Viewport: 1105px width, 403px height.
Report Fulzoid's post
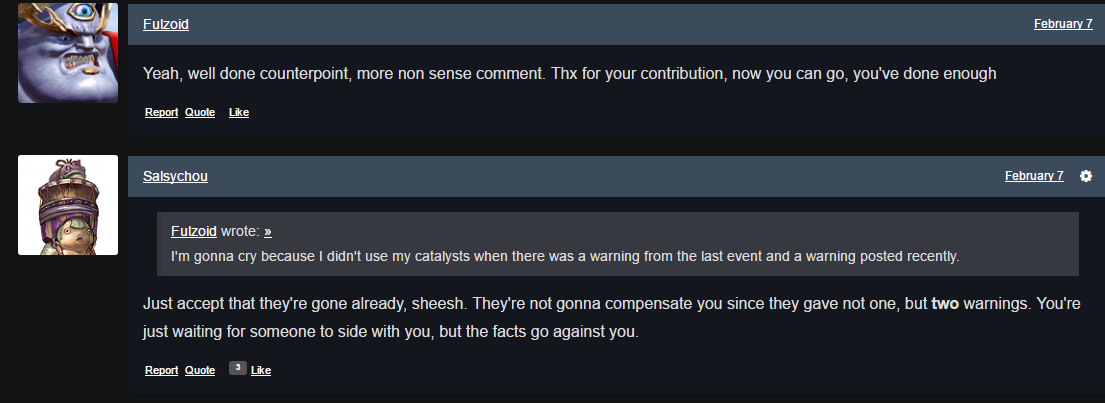click(x=161, y=112)
